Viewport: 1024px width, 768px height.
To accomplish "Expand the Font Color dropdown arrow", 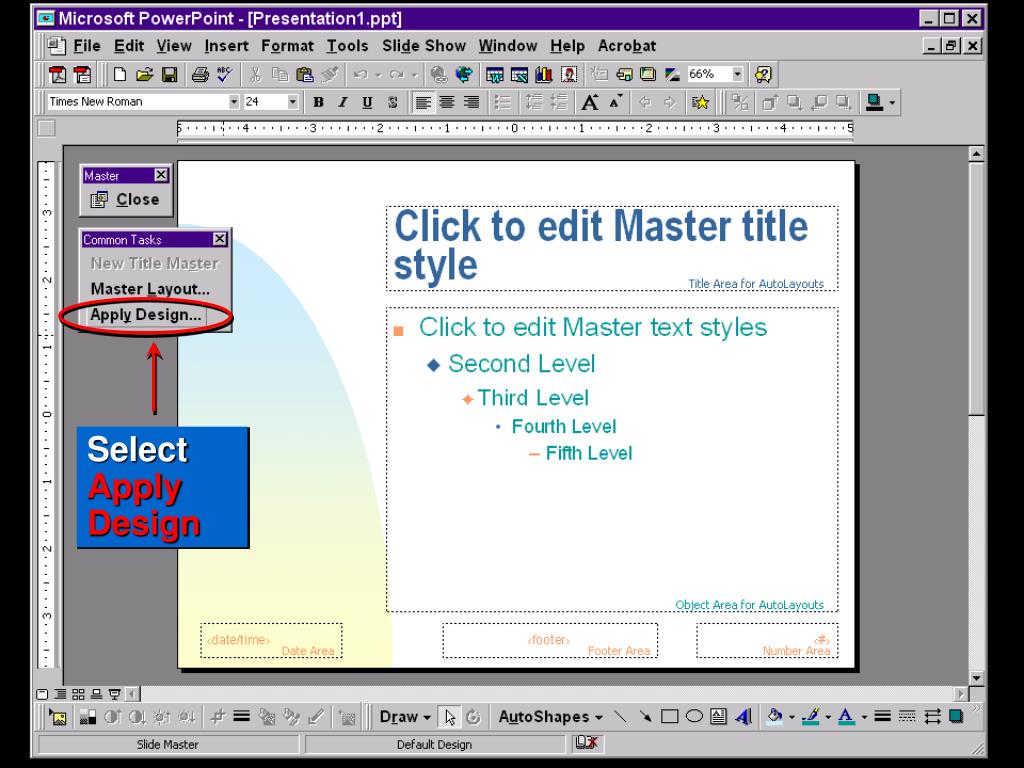I will tap(863, 718).
